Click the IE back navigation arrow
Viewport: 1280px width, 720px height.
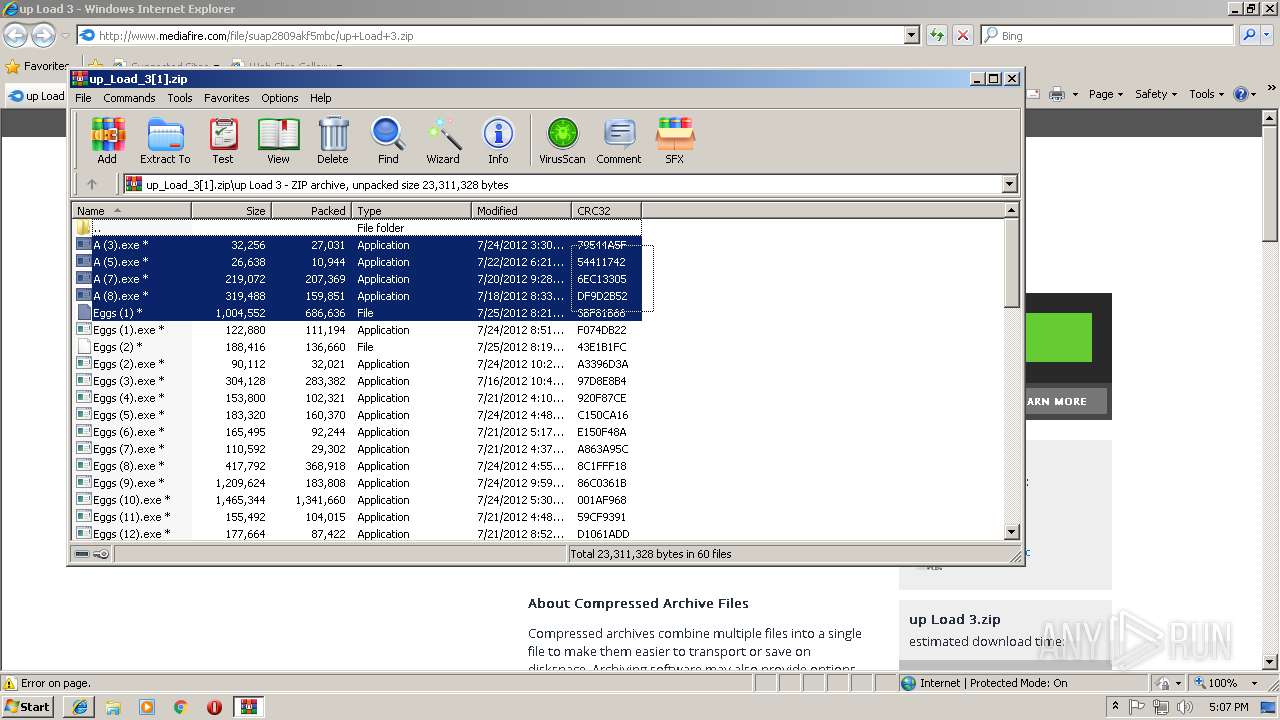point(15,35)
